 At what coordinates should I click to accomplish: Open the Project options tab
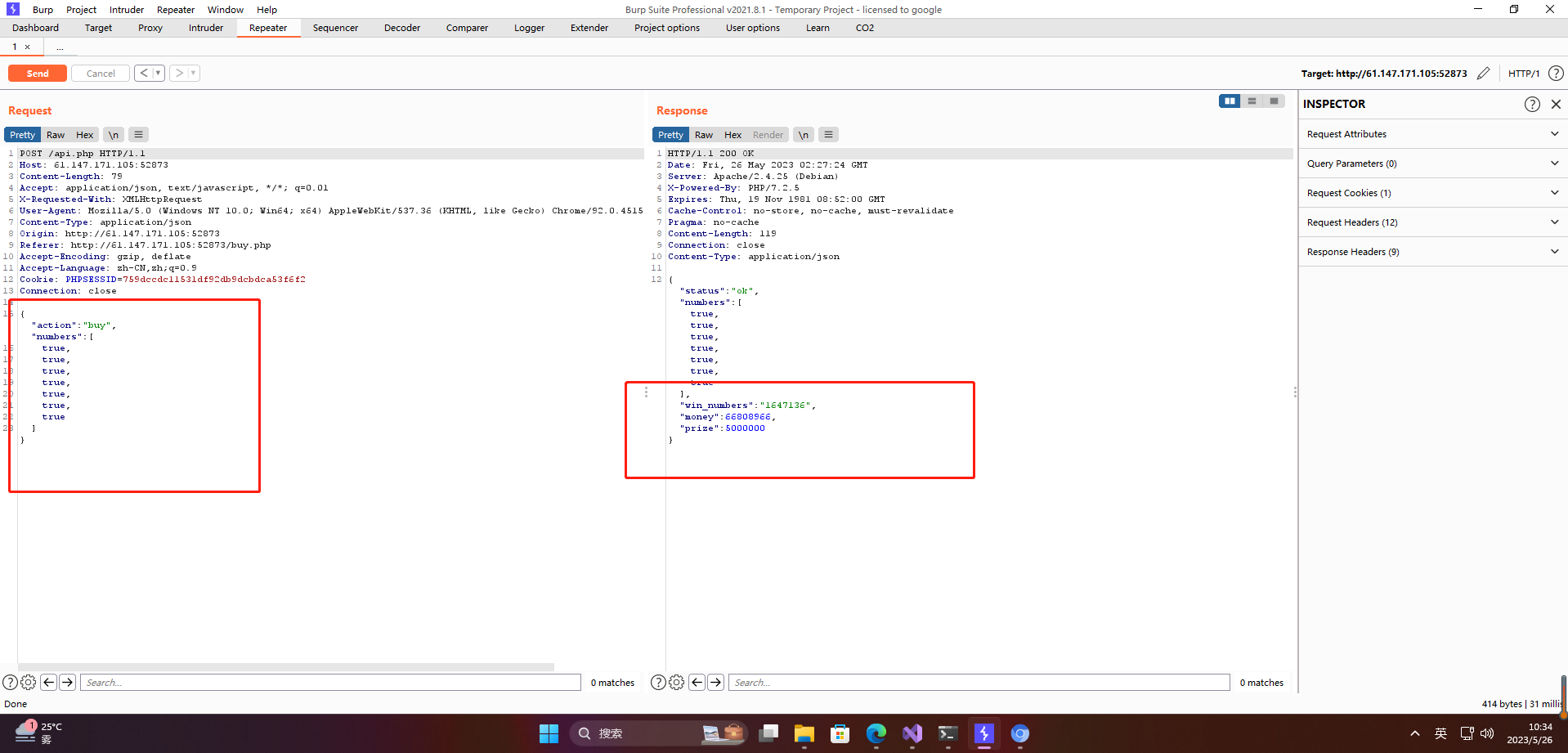pyautogui.click(x=667, y=28)
